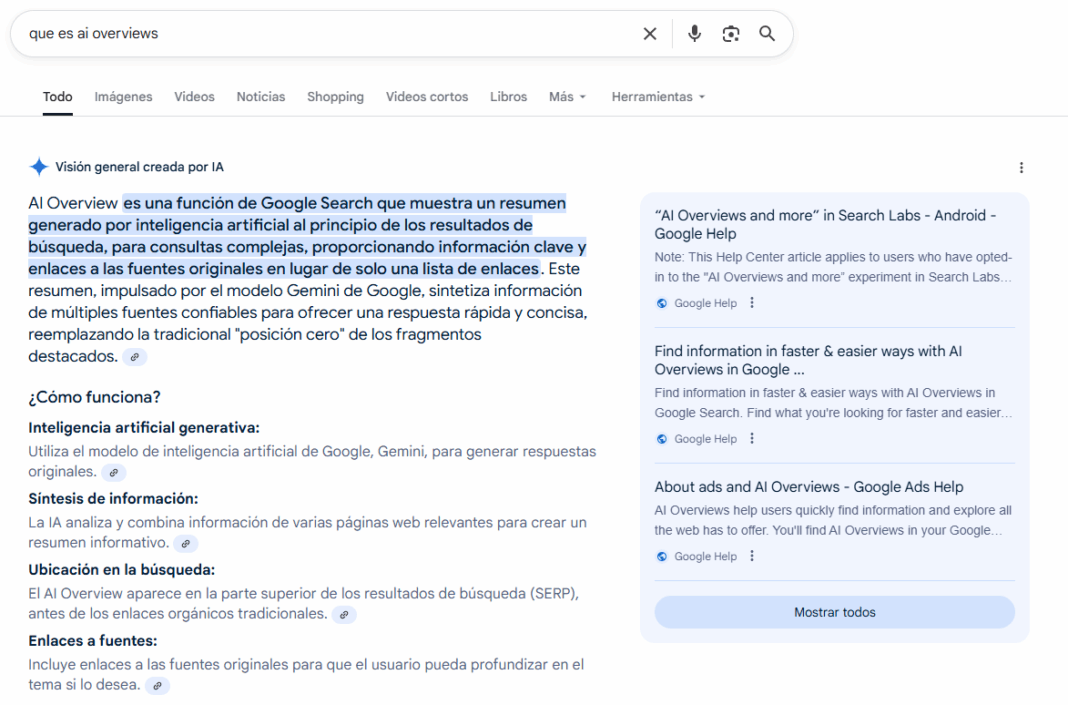Open the Herramientas dropdown
Screen dimensions: 1068x705
coord(658,97)
